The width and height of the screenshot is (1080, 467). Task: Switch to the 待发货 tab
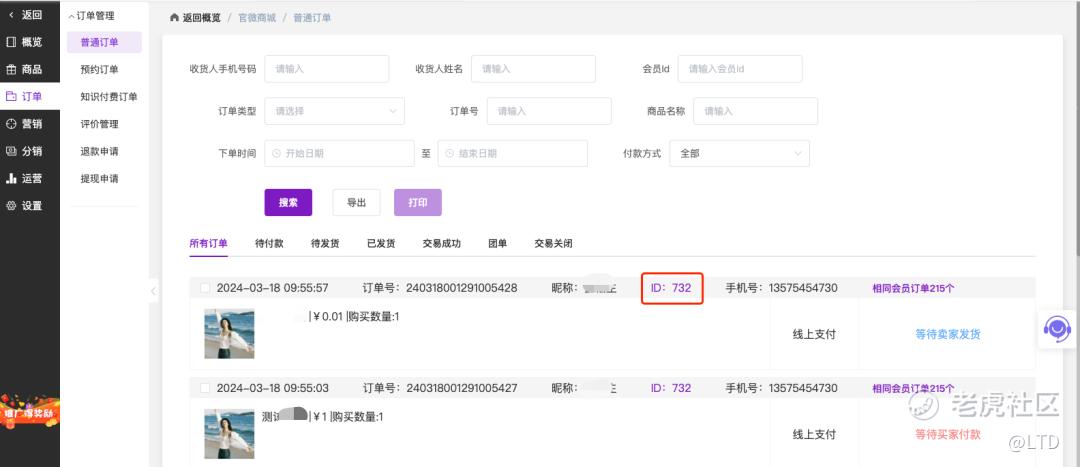(x=325, y=243)
